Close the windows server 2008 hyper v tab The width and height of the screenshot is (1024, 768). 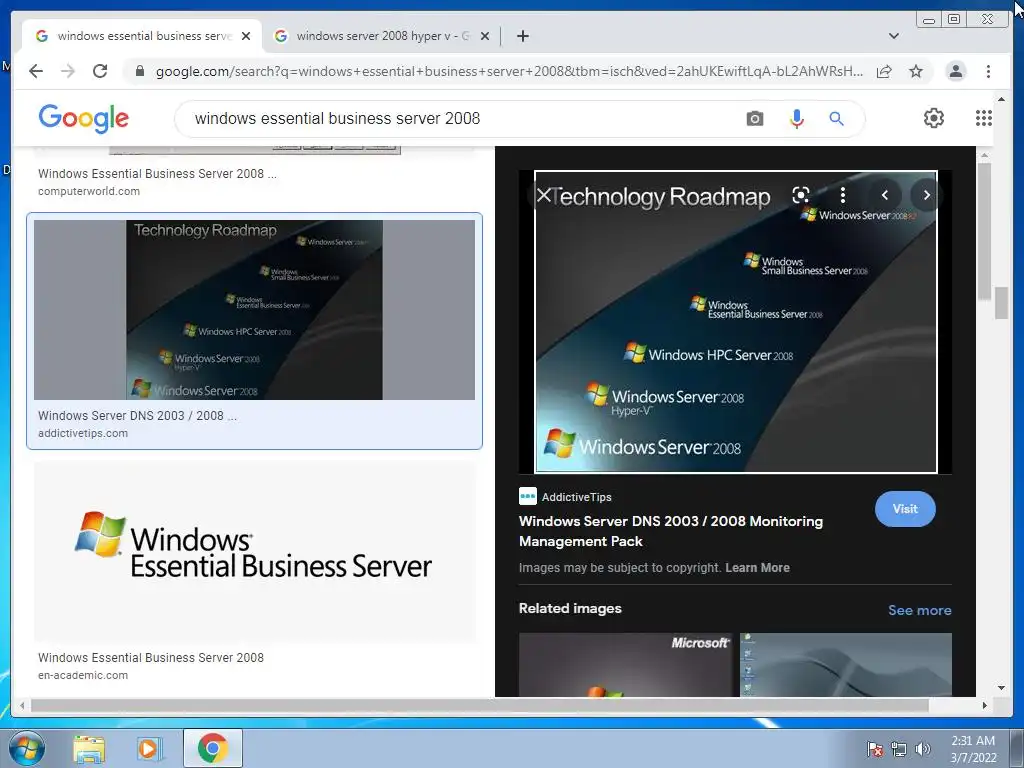(485, 36)
